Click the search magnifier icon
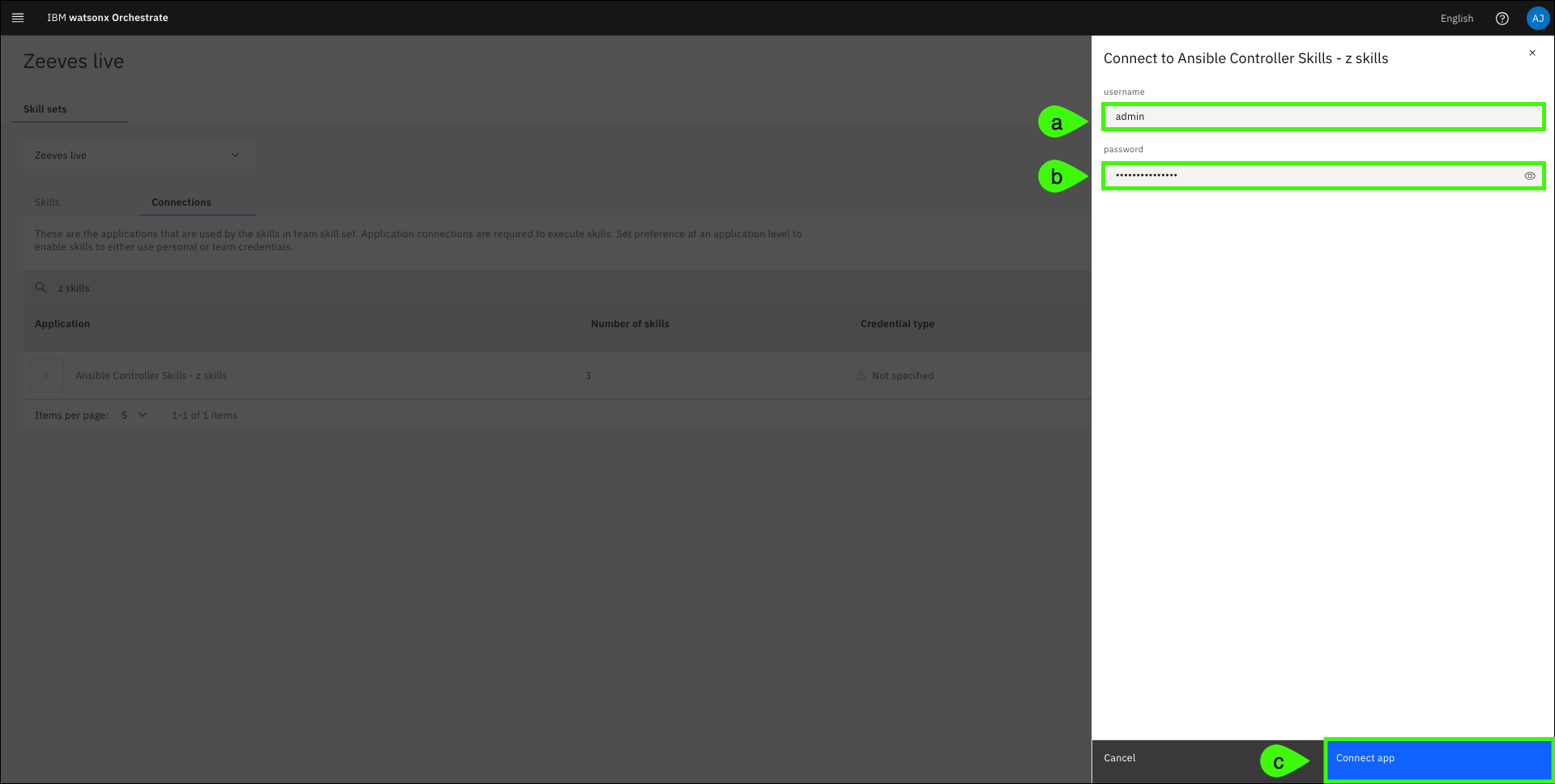Viewport: 1555px width, 784px height. click(x=41, y=288)
